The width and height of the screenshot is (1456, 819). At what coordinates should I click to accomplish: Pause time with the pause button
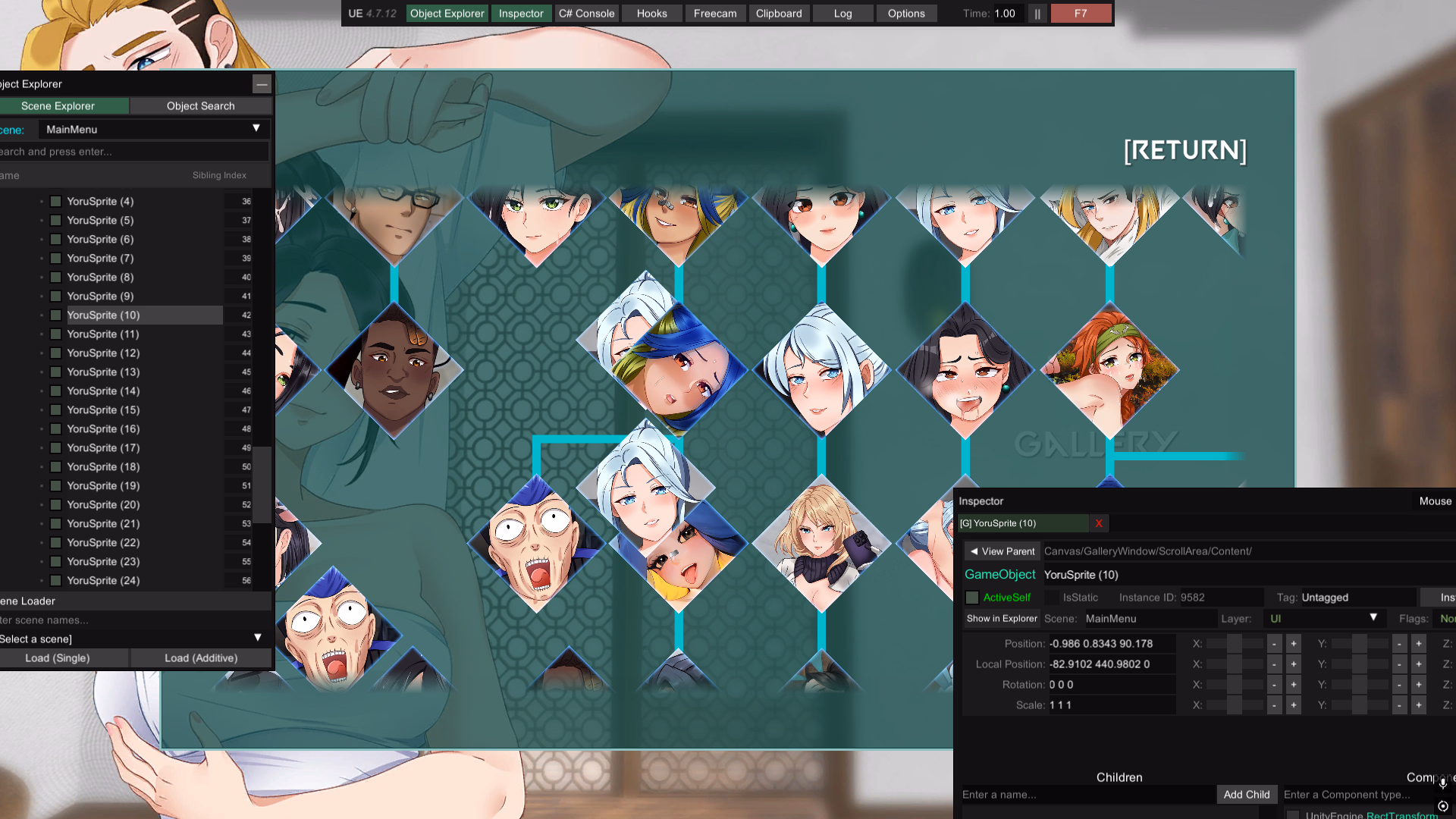tap(1037, 14)
